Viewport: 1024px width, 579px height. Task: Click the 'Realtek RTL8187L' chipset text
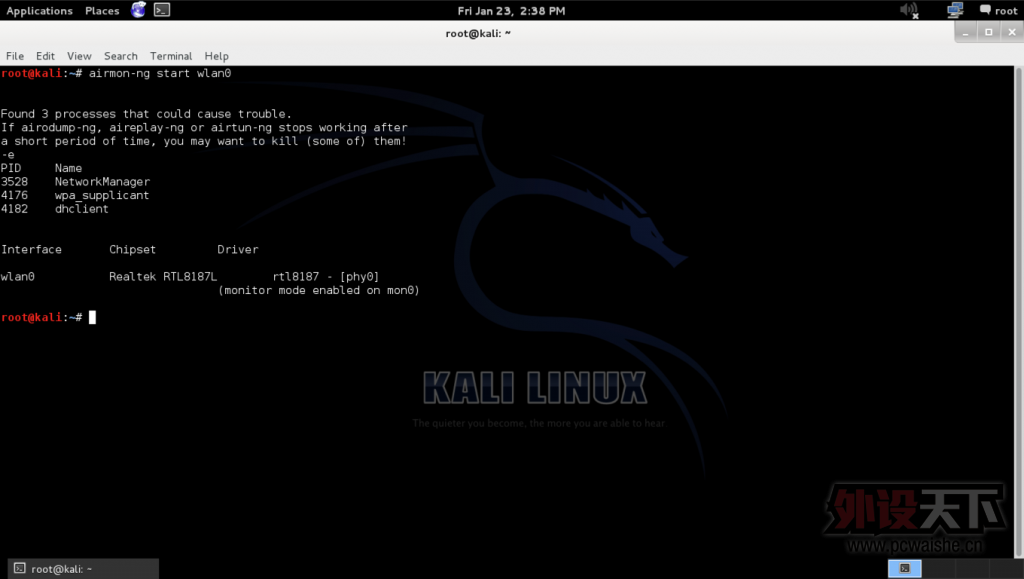(163, 277)
